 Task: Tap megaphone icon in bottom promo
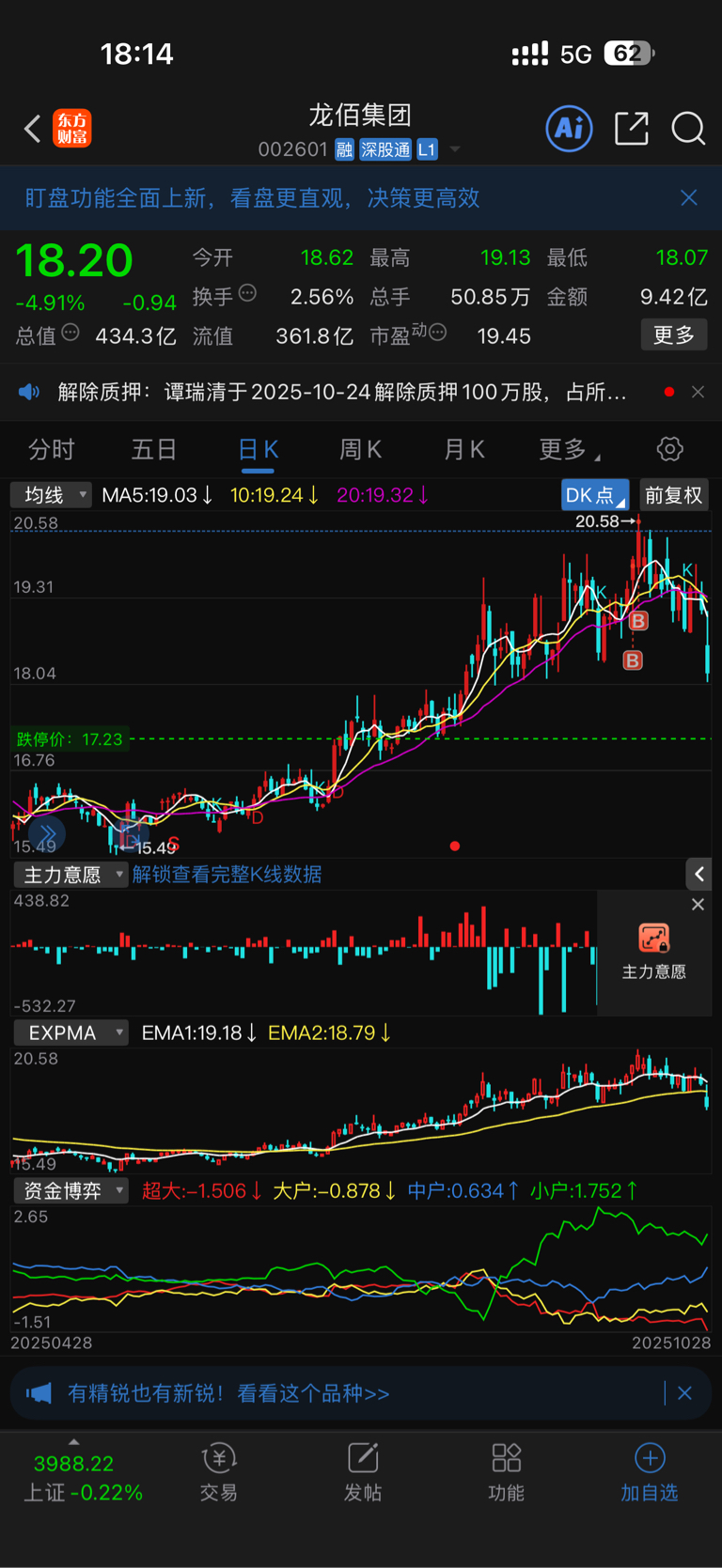(39, 1393)
